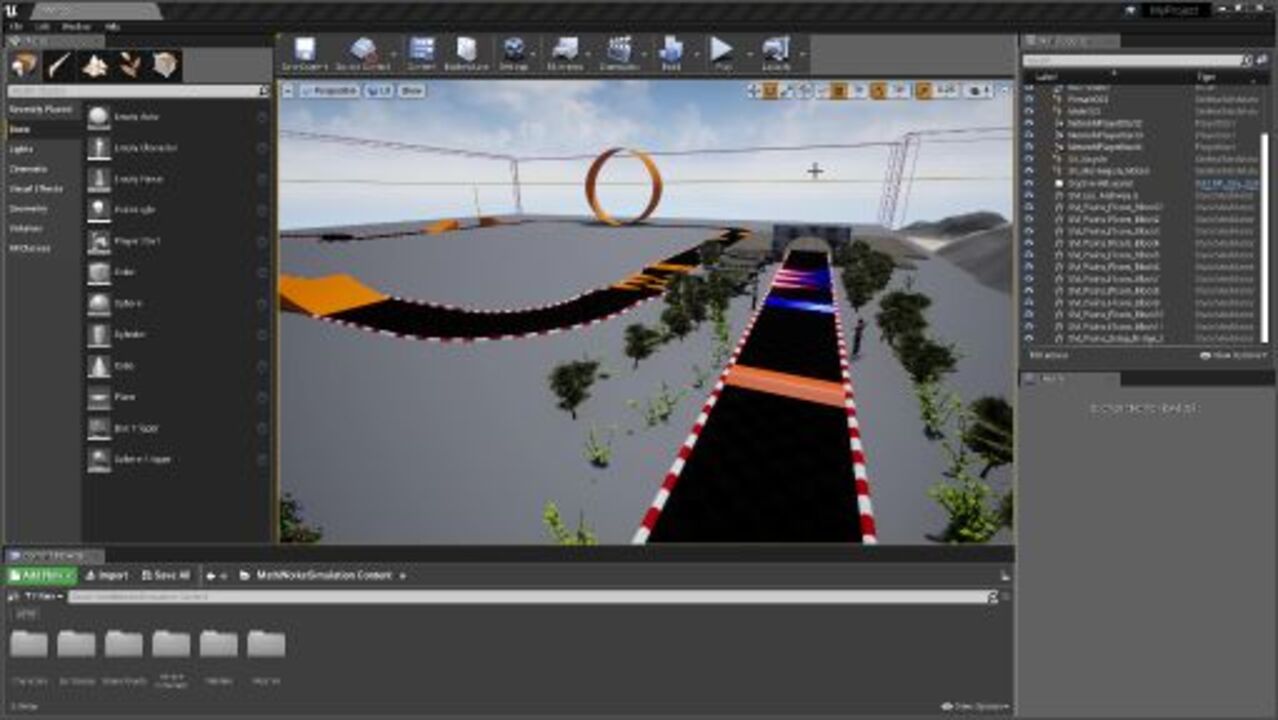
Task: Open the Blueprints toolbar icon
Action: (566, 53)
